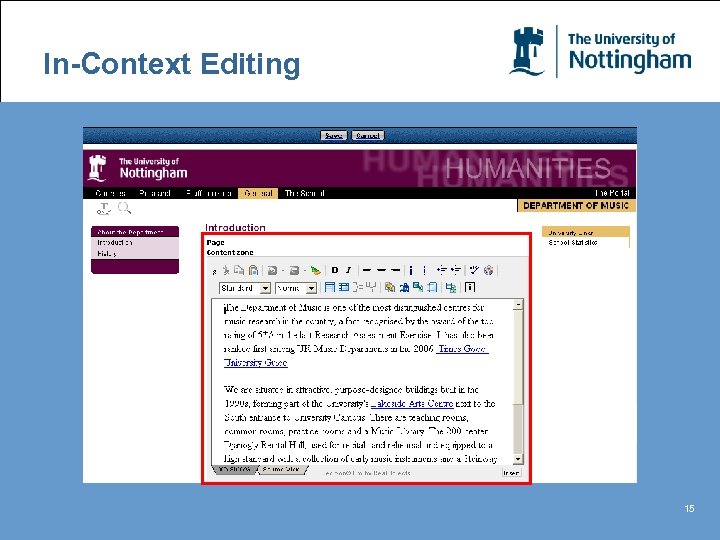Screen dimensions: 720x540
Task: Align text center in editor
Action: pyautogui.click(x=381, y=270)
